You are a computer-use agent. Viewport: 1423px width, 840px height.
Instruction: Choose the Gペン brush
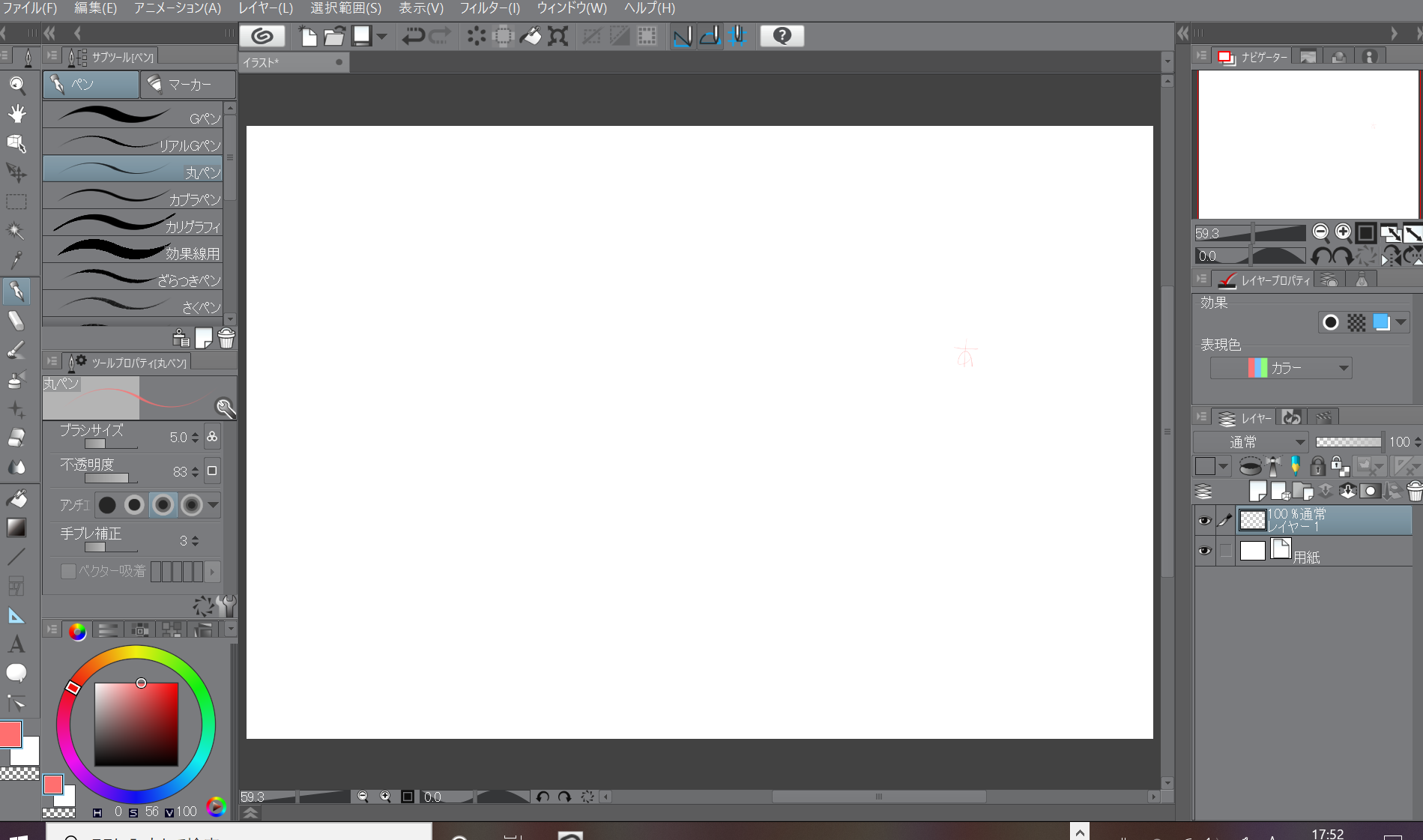click(x=133, y=115)
